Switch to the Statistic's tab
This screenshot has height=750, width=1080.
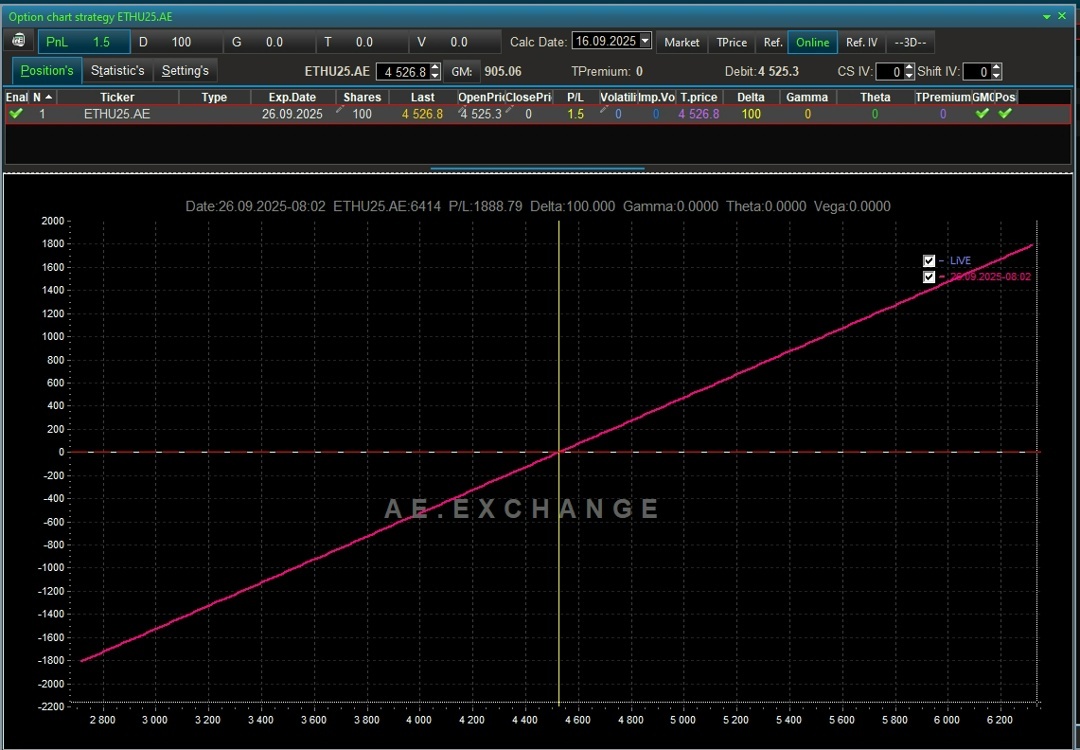[118, 70]
